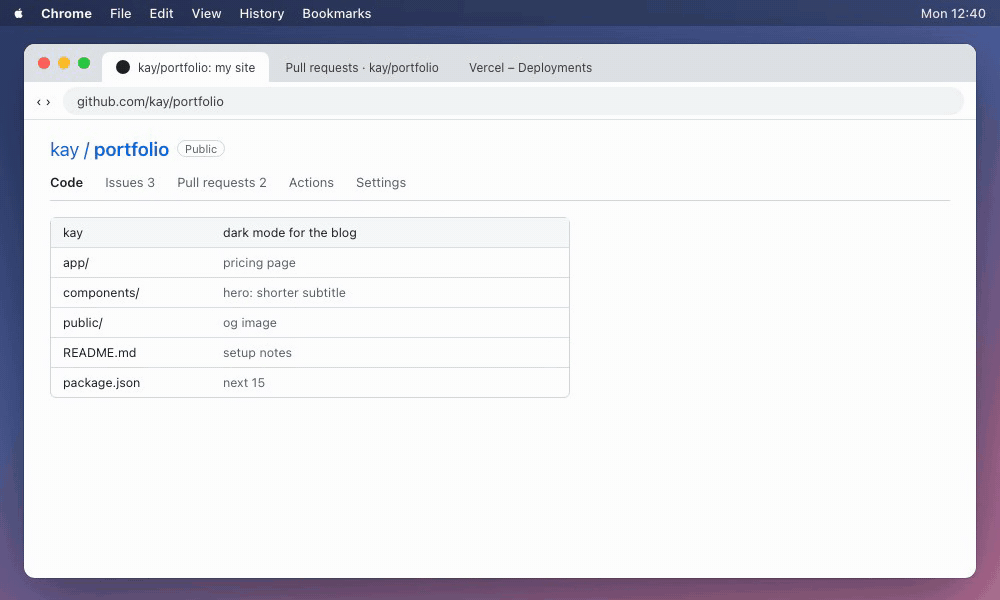Minimize the window with yellow button
Viewport: 1000px width, 600px height.
pos(64,62)
